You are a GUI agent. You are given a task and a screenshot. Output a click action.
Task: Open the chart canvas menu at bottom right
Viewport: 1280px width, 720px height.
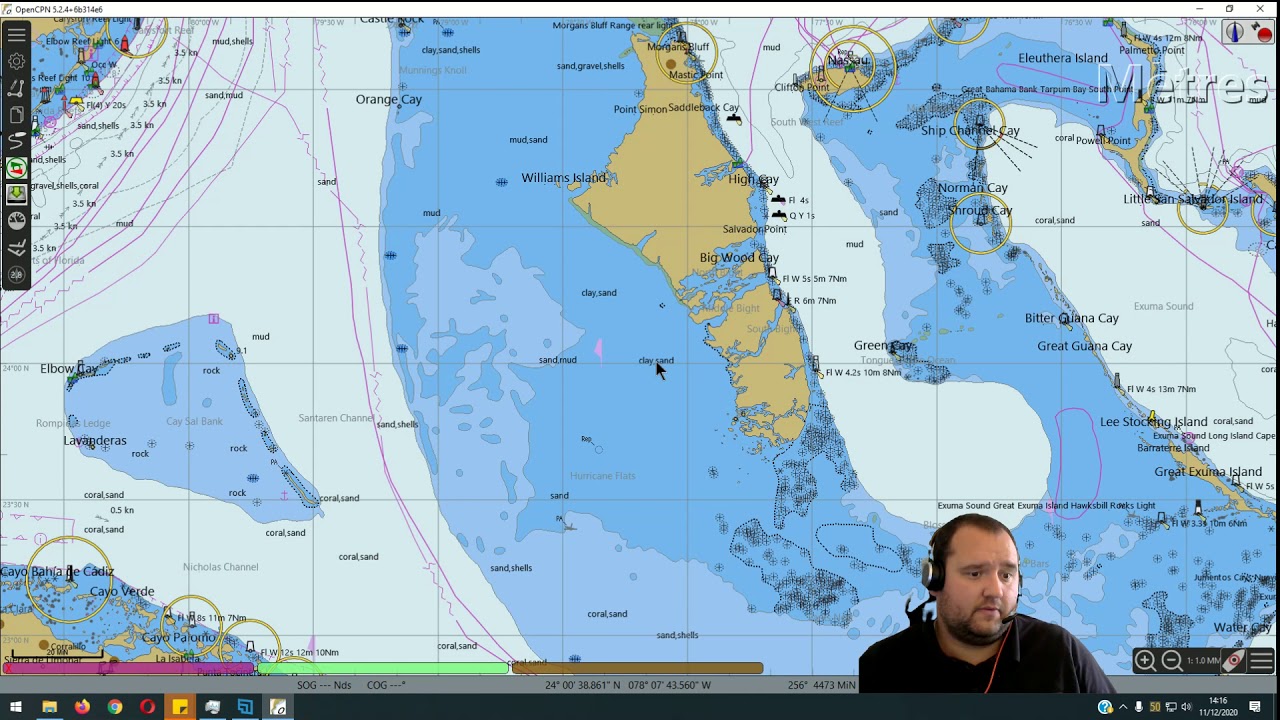pos(1260,660)
